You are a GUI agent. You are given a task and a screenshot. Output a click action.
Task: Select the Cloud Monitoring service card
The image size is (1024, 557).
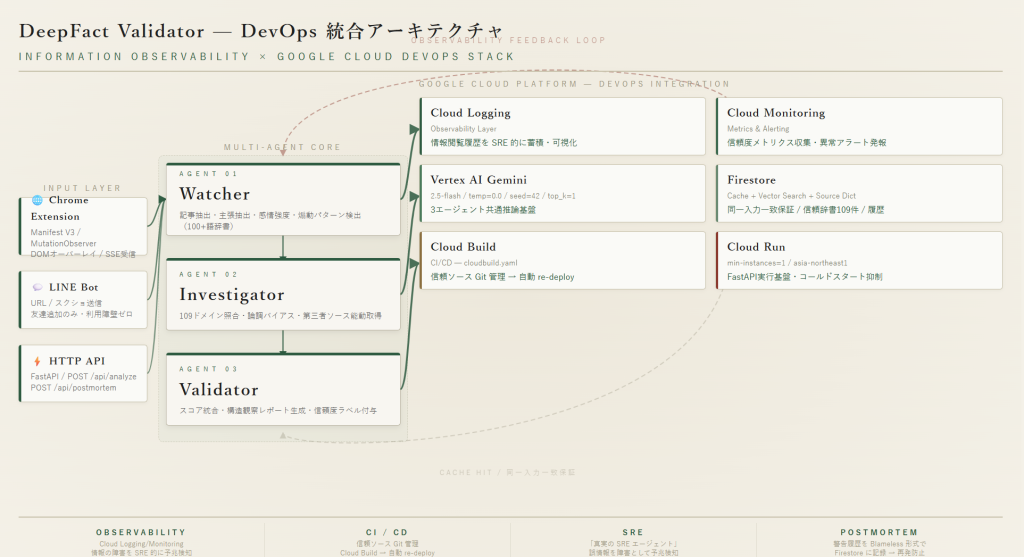click(x=859, y=126)
